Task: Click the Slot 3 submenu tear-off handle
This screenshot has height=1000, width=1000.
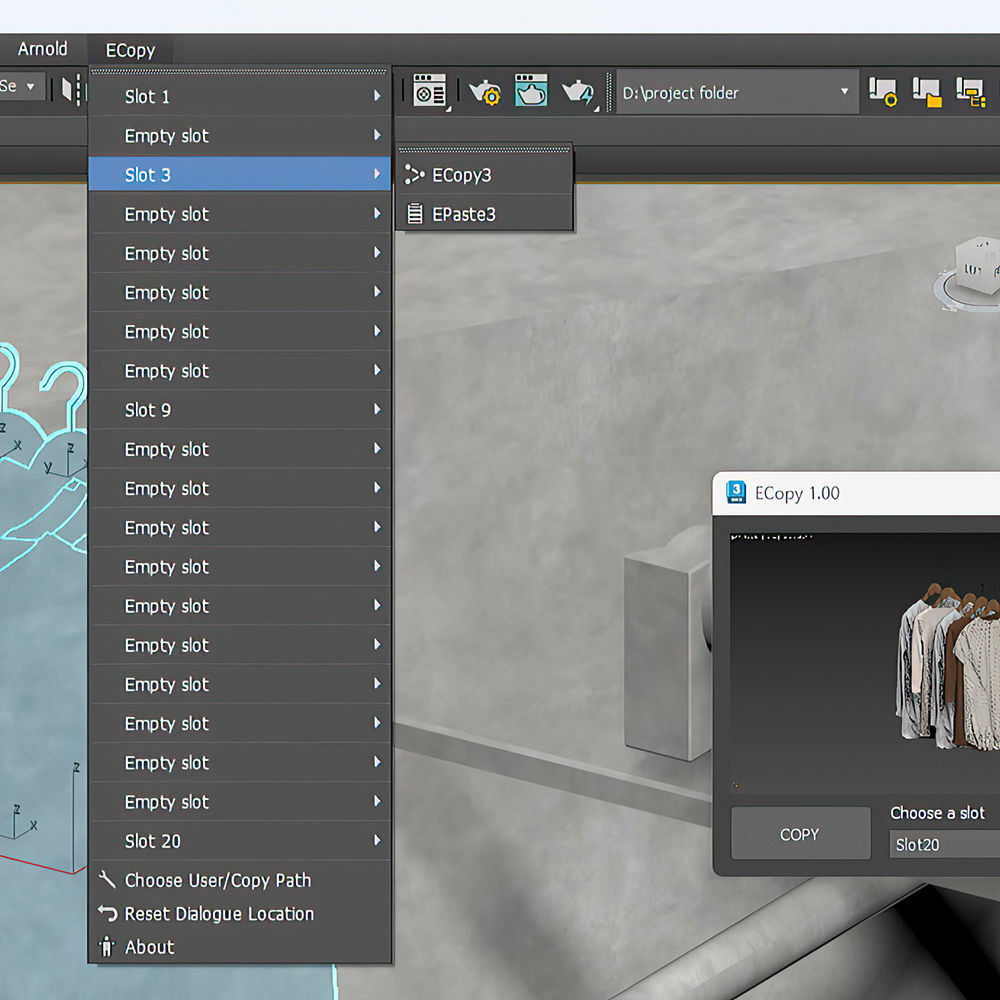Action: point(485,150)
